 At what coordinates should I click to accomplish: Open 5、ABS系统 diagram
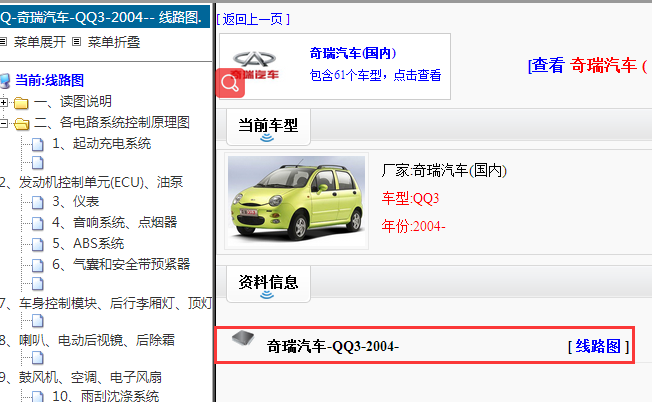88,243
